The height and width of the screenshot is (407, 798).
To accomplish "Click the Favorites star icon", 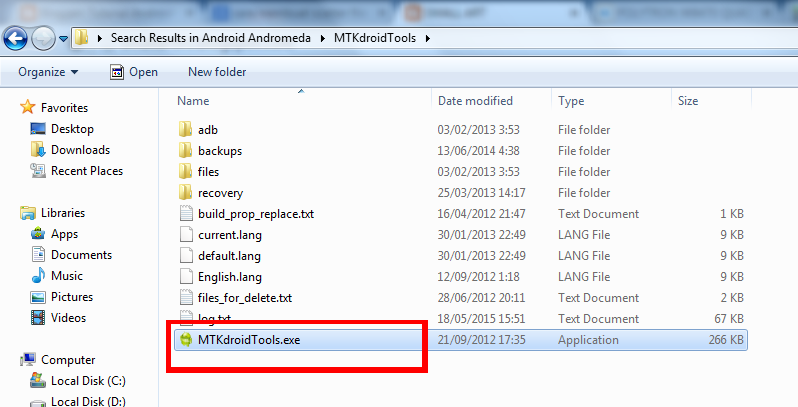I will 27,107.
